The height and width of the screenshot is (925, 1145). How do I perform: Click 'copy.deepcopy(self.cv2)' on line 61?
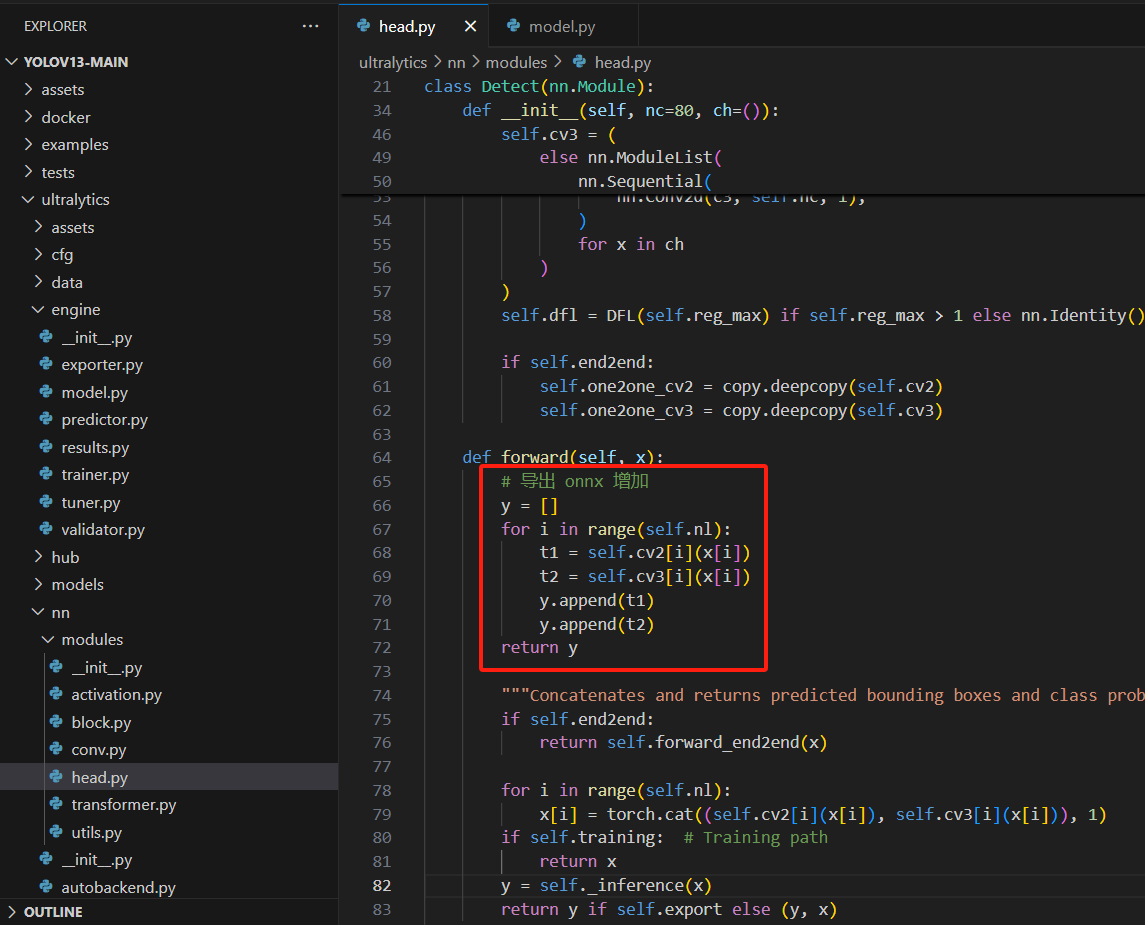point(832,386)
